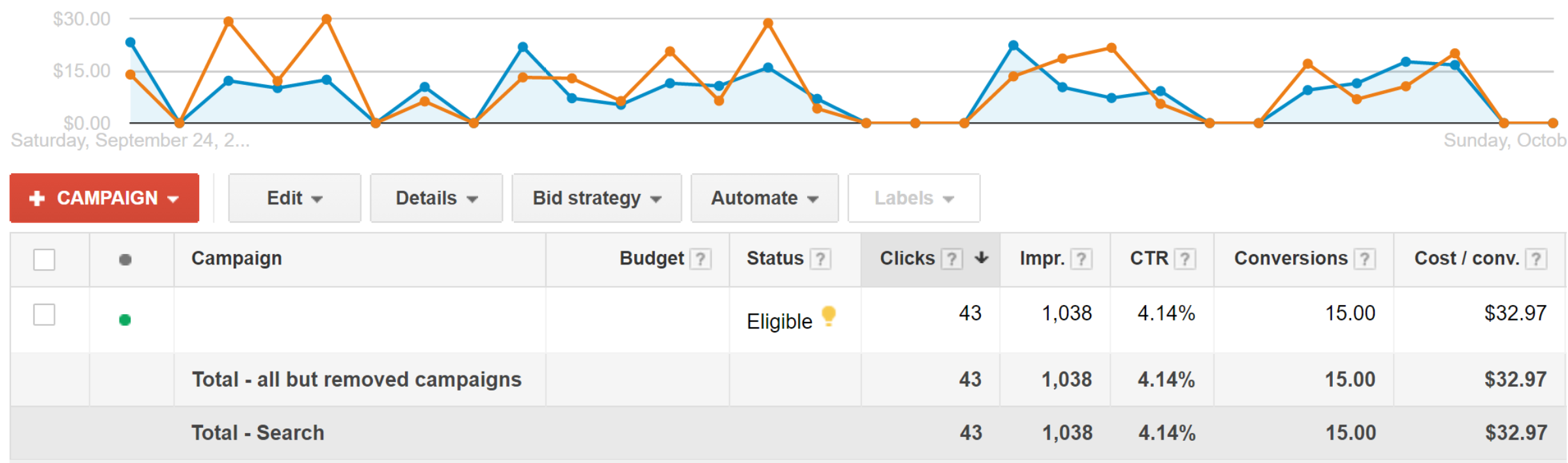This screenshot has width=1568, height=463.
Task: Click the help icon next to Conversions
Action: [x=1364, y=259]
